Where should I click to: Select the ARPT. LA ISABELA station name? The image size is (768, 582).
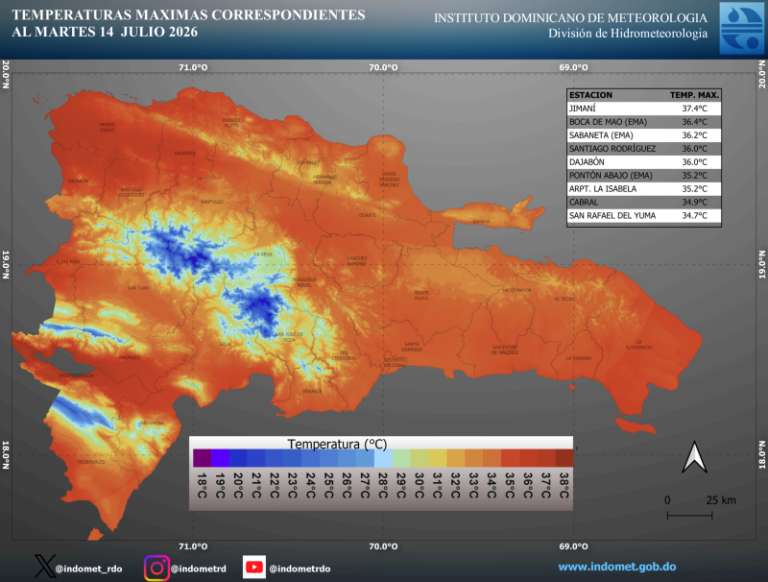pos(603,189)
